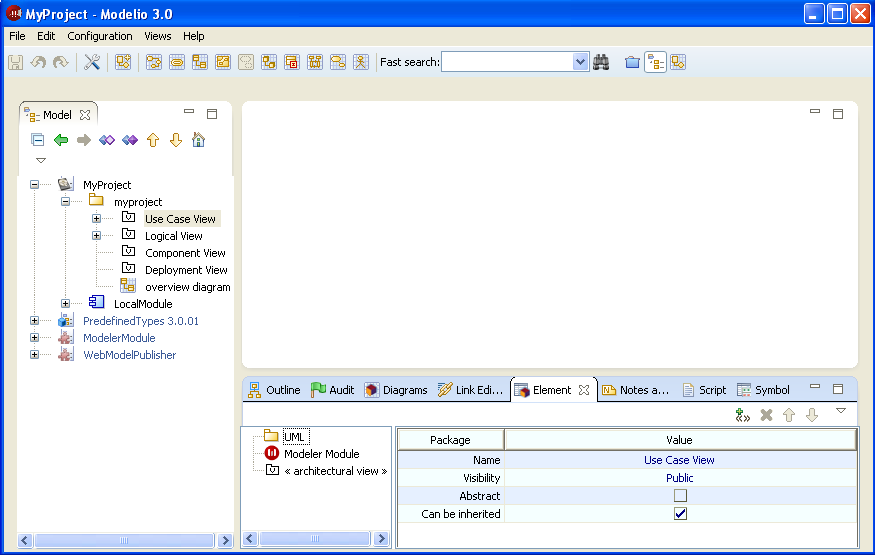Click the Save project toolbar icon

(x=16, y=62)
